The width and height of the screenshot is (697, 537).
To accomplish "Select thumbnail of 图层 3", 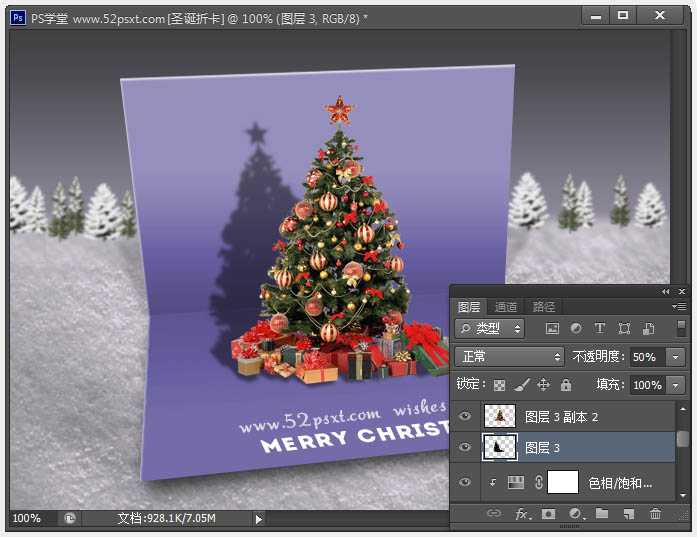I will click(x=500, y=447).
